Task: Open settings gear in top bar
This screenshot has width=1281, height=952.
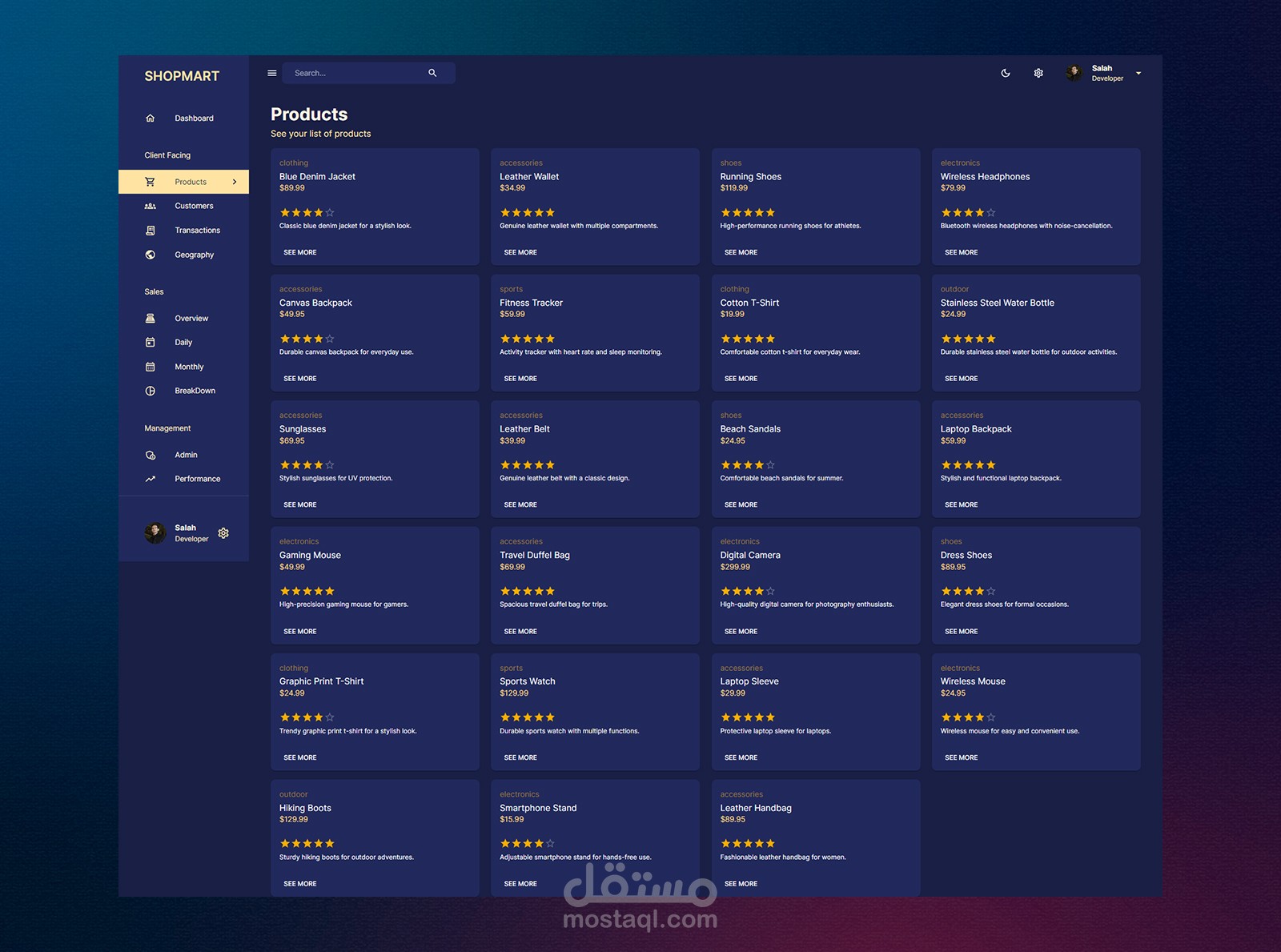Action: tap(1038, 73)
